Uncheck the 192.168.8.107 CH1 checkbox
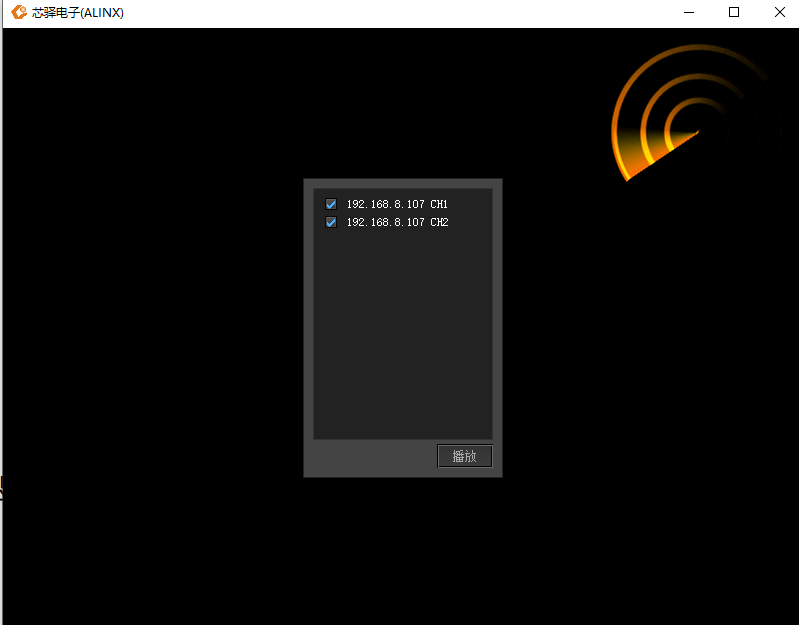Image resolution: width=799 pixels, height=625 pixels. (x=331, y=204)
